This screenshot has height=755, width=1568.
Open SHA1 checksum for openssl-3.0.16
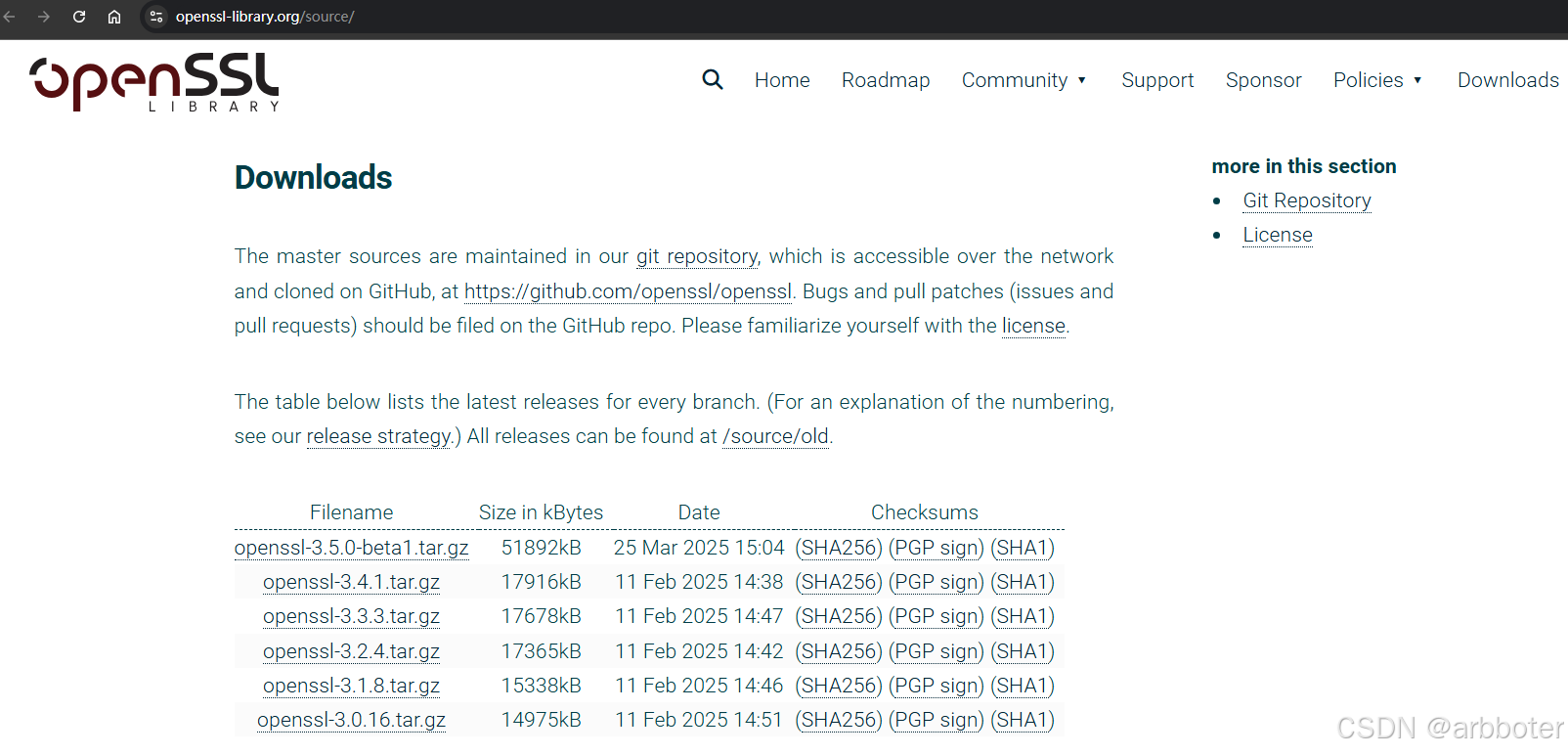1023,720
